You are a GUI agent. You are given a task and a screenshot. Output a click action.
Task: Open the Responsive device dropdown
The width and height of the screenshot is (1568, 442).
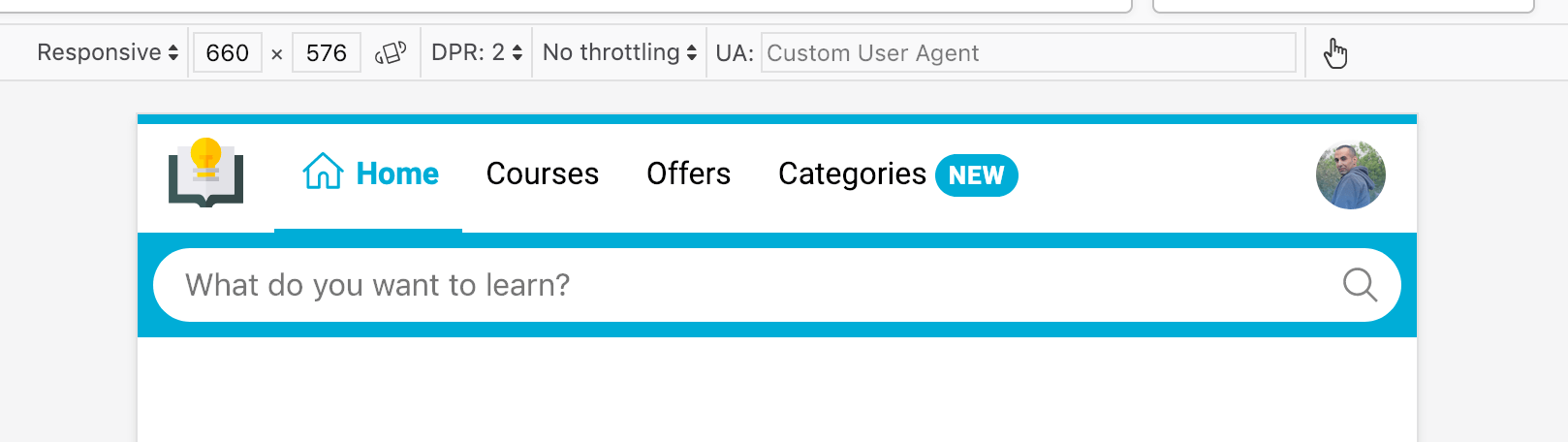tap(108, 52)
